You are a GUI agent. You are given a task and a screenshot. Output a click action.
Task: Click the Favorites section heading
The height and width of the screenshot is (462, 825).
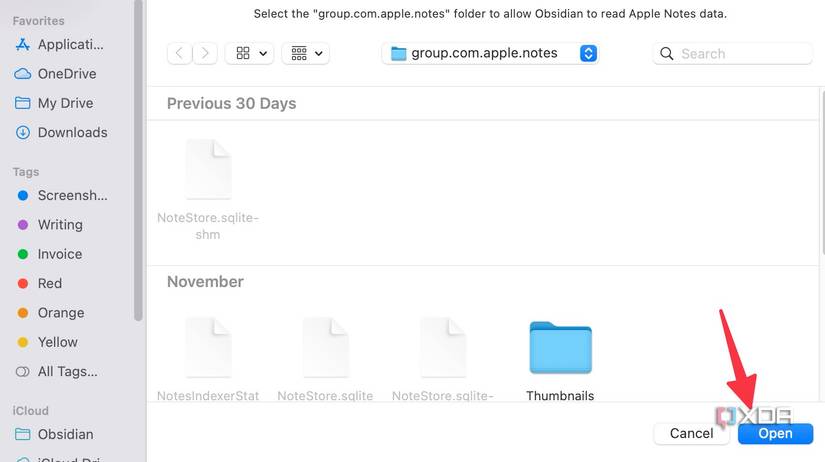coord(38,21)
